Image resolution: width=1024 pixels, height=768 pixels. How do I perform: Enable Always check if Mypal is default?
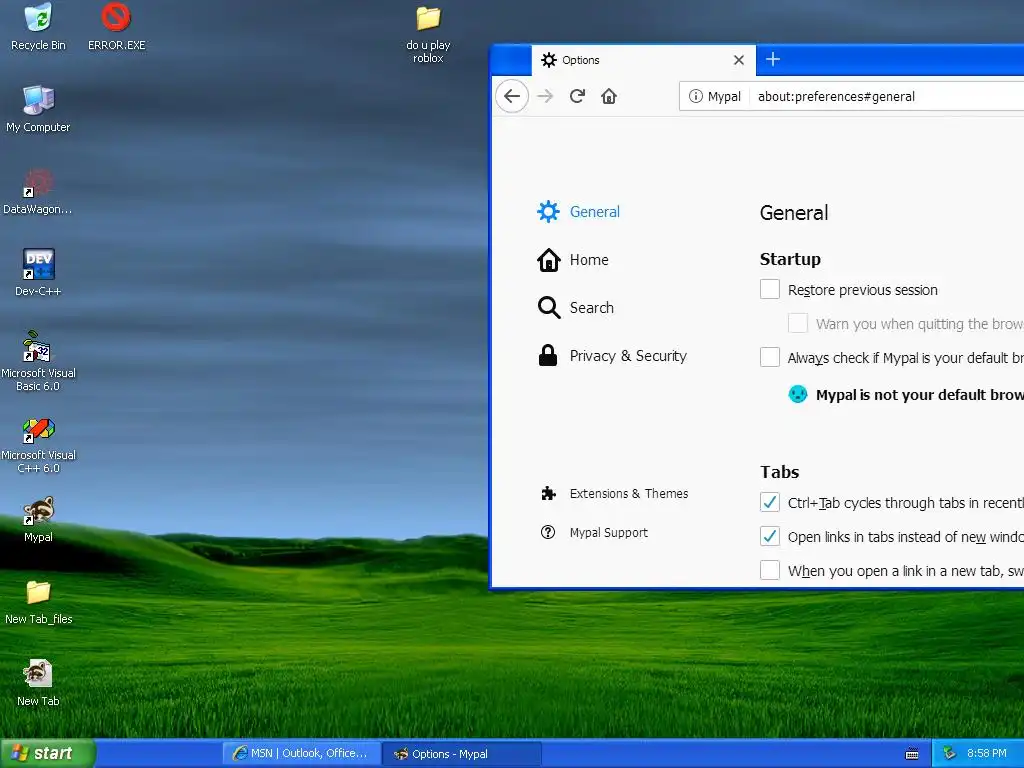click(770, 357)
